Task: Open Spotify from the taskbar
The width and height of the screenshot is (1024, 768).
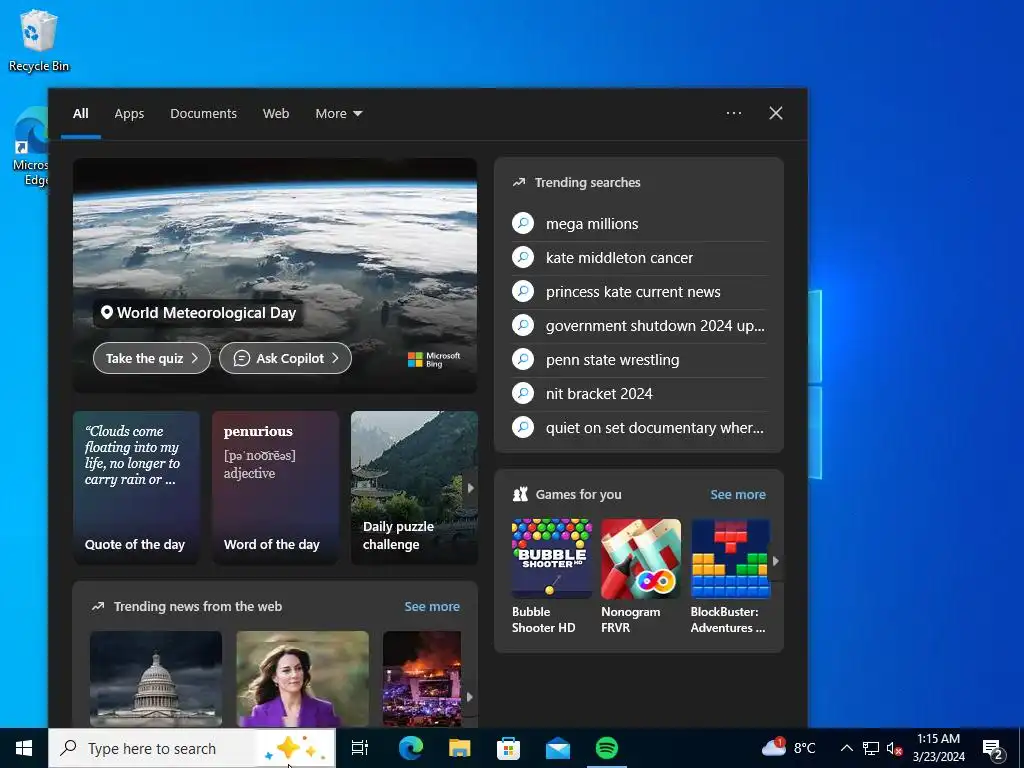Action: tap(607, 748)
